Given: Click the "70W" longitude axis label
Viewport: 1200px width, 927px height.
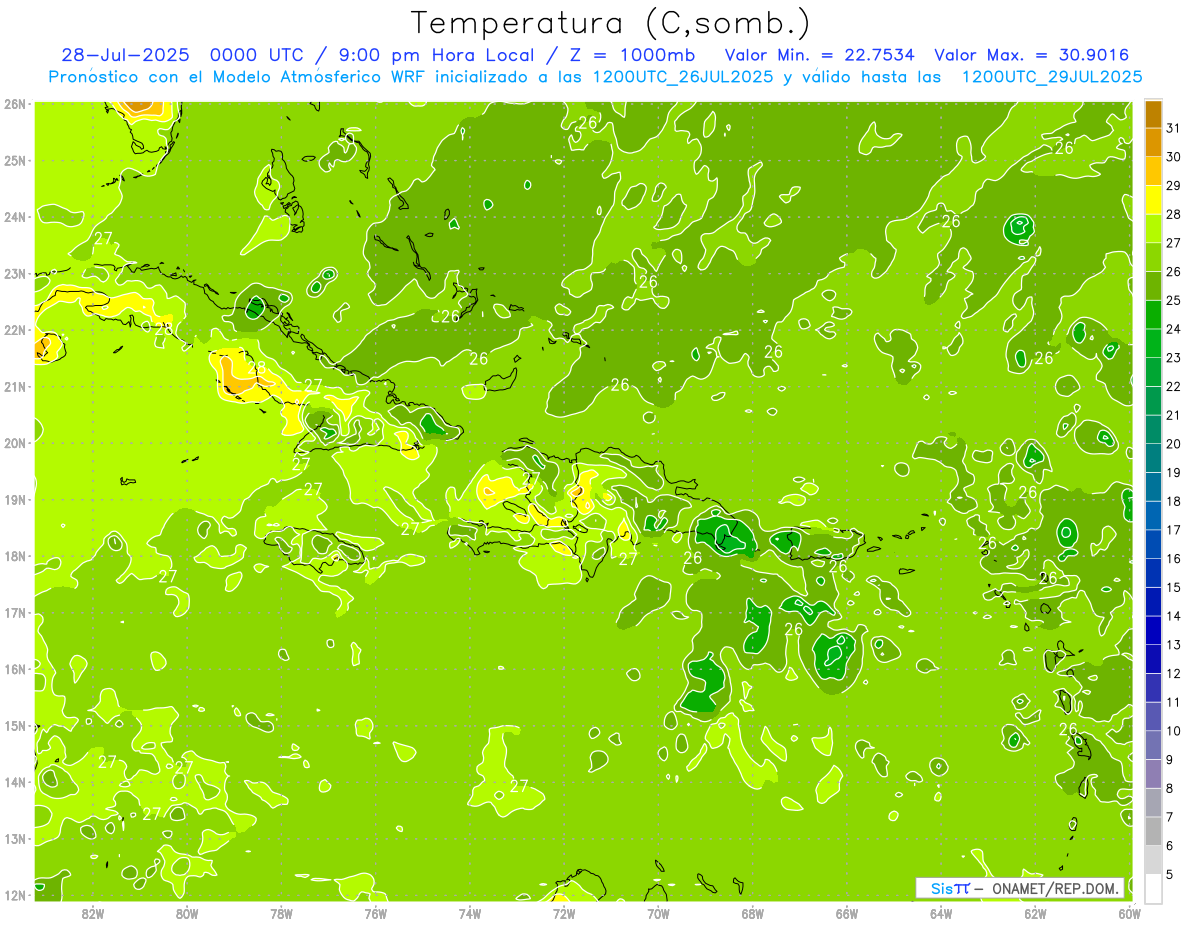Looking at the screenshot, I should pyautogui.click(x=658, y=913).
